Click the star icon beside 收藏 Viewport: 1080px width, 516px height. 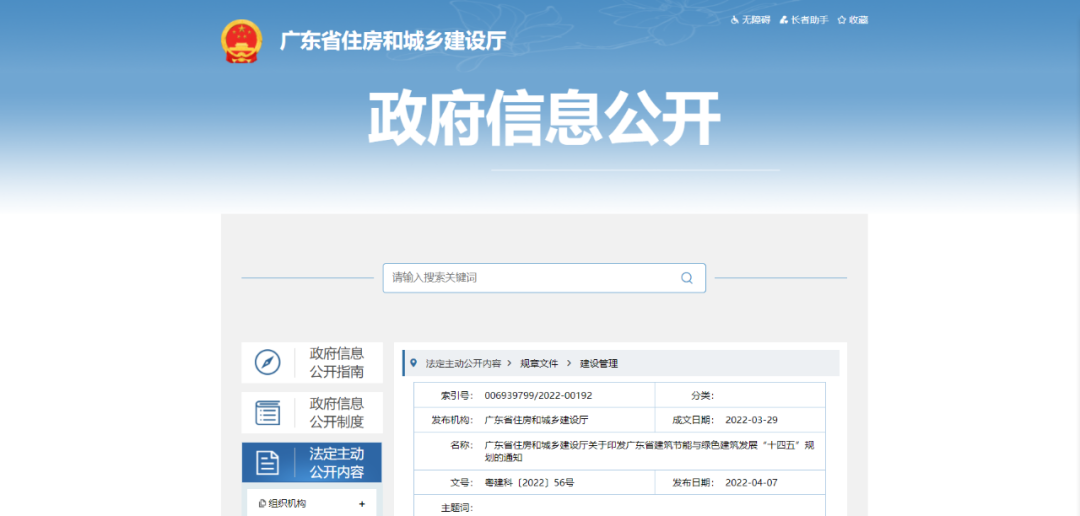coord(842,20)
